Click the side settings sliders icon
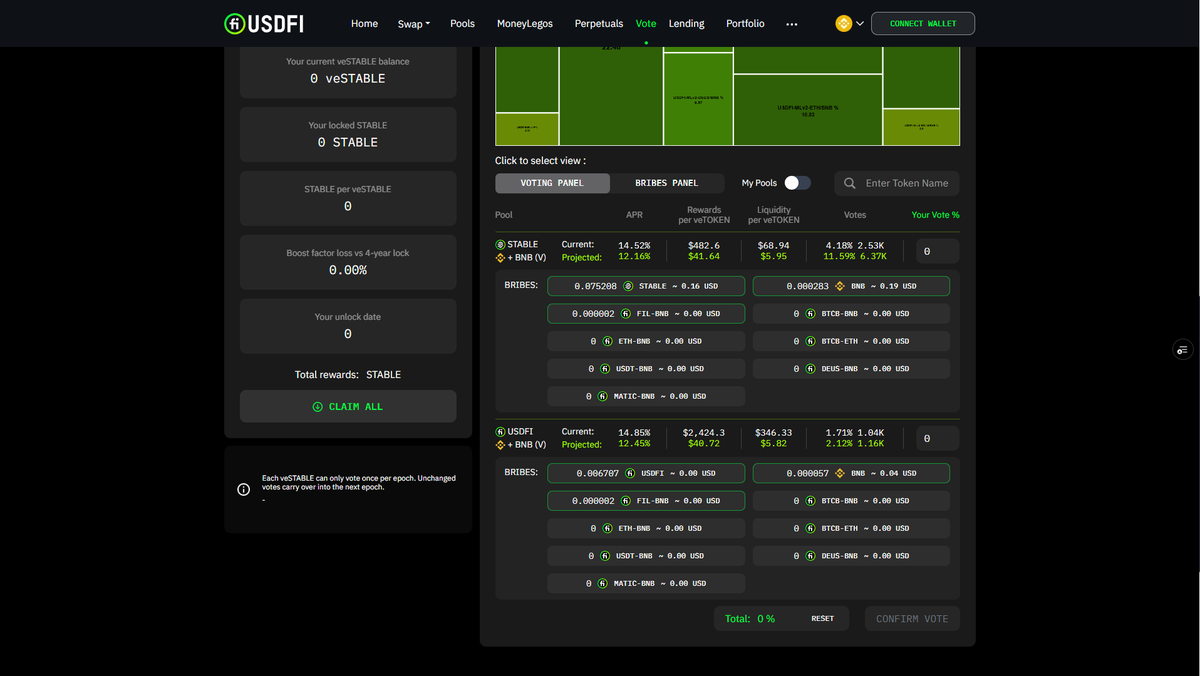Viewport: 1200px width, 676px height. [1182, 350]
